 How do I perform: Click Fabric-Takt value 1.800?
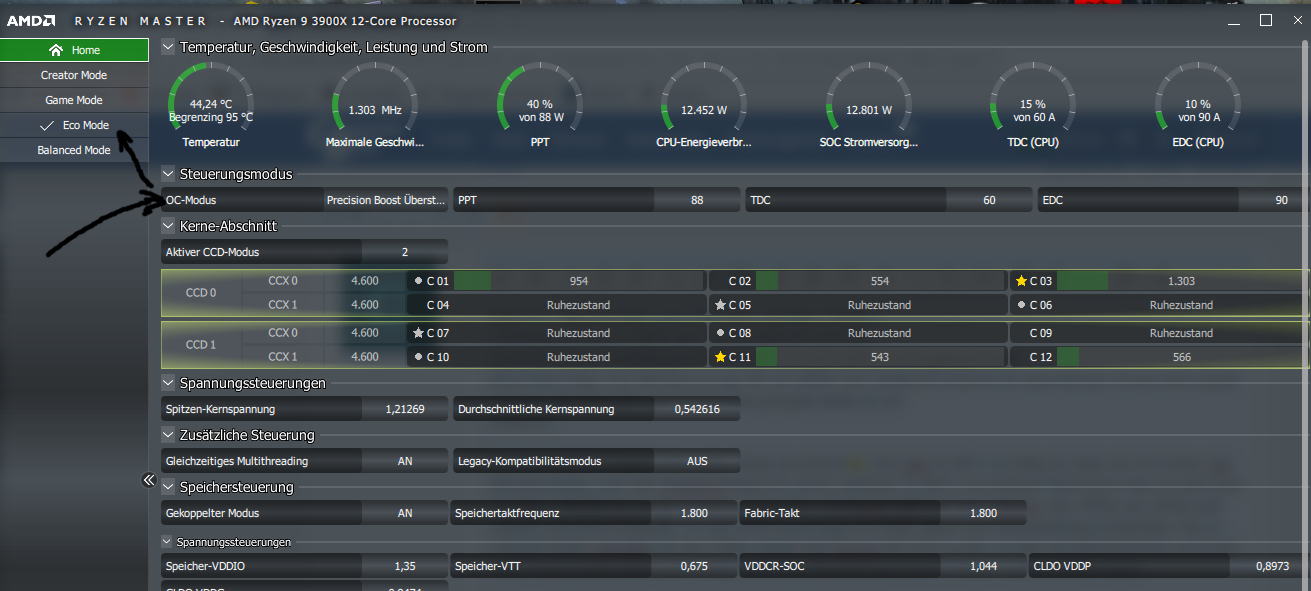coord(983,513)
